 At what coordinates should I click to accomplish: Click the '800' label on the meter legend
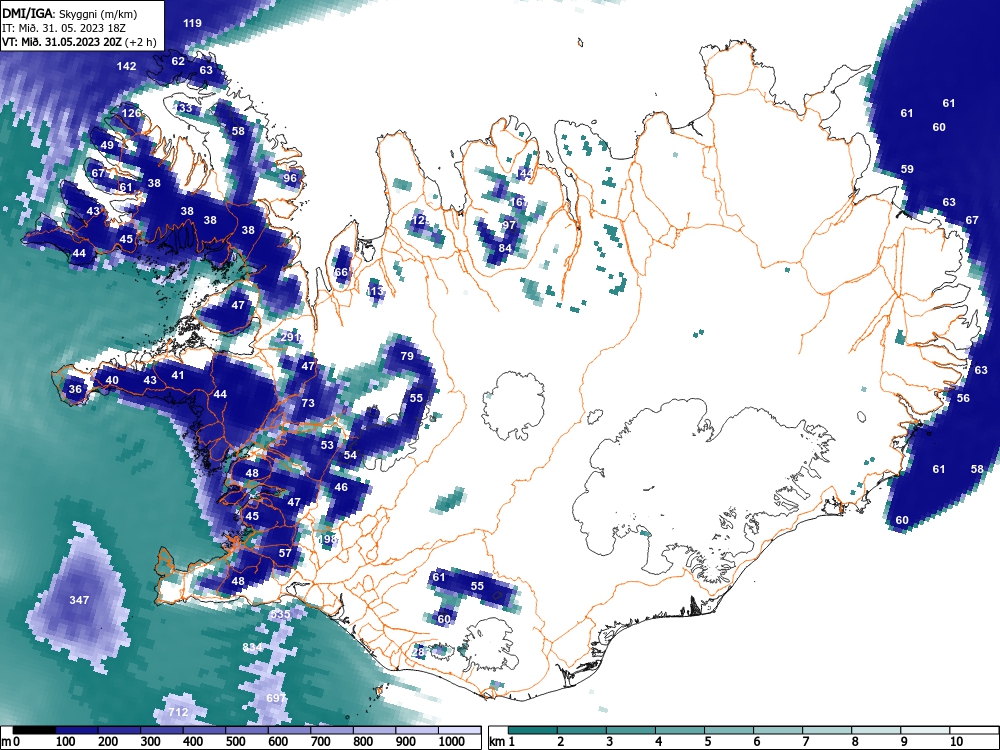(363, 741)
